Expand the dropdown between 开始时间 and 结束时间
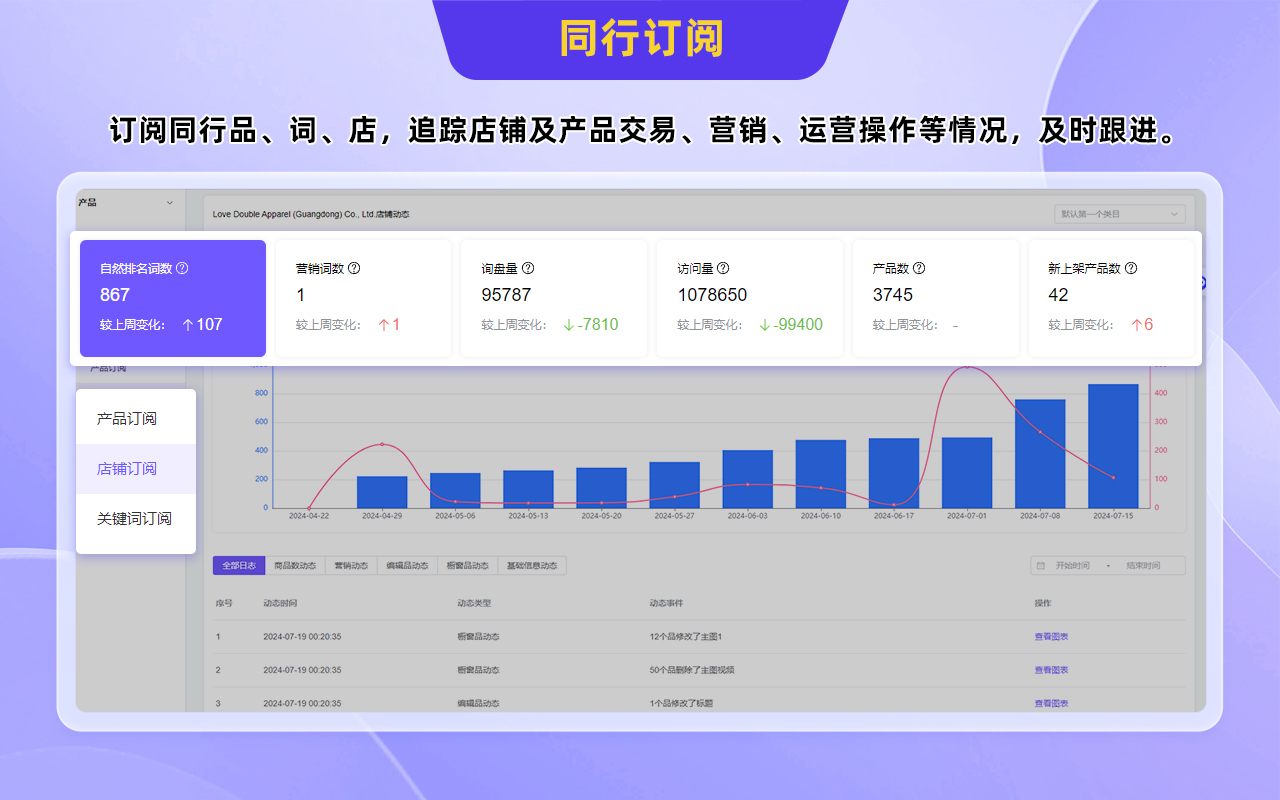Screen dimensions: 1280x800 [1108, 565]
